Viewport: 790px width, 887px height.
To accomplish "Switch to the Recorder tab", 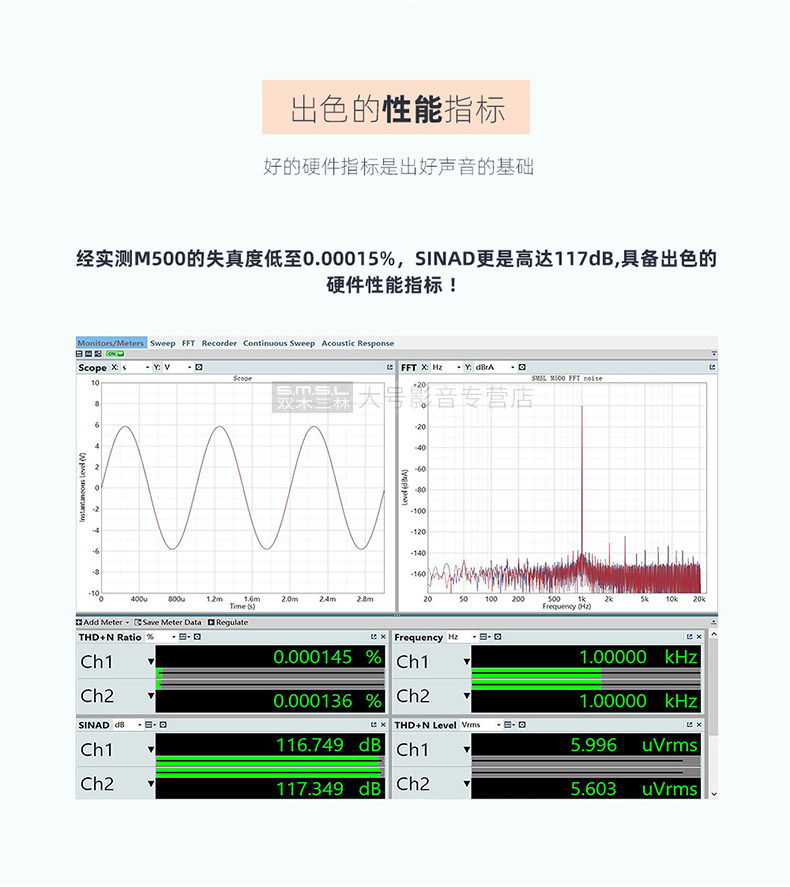I will pyautogui.click(x=219, y=343).
